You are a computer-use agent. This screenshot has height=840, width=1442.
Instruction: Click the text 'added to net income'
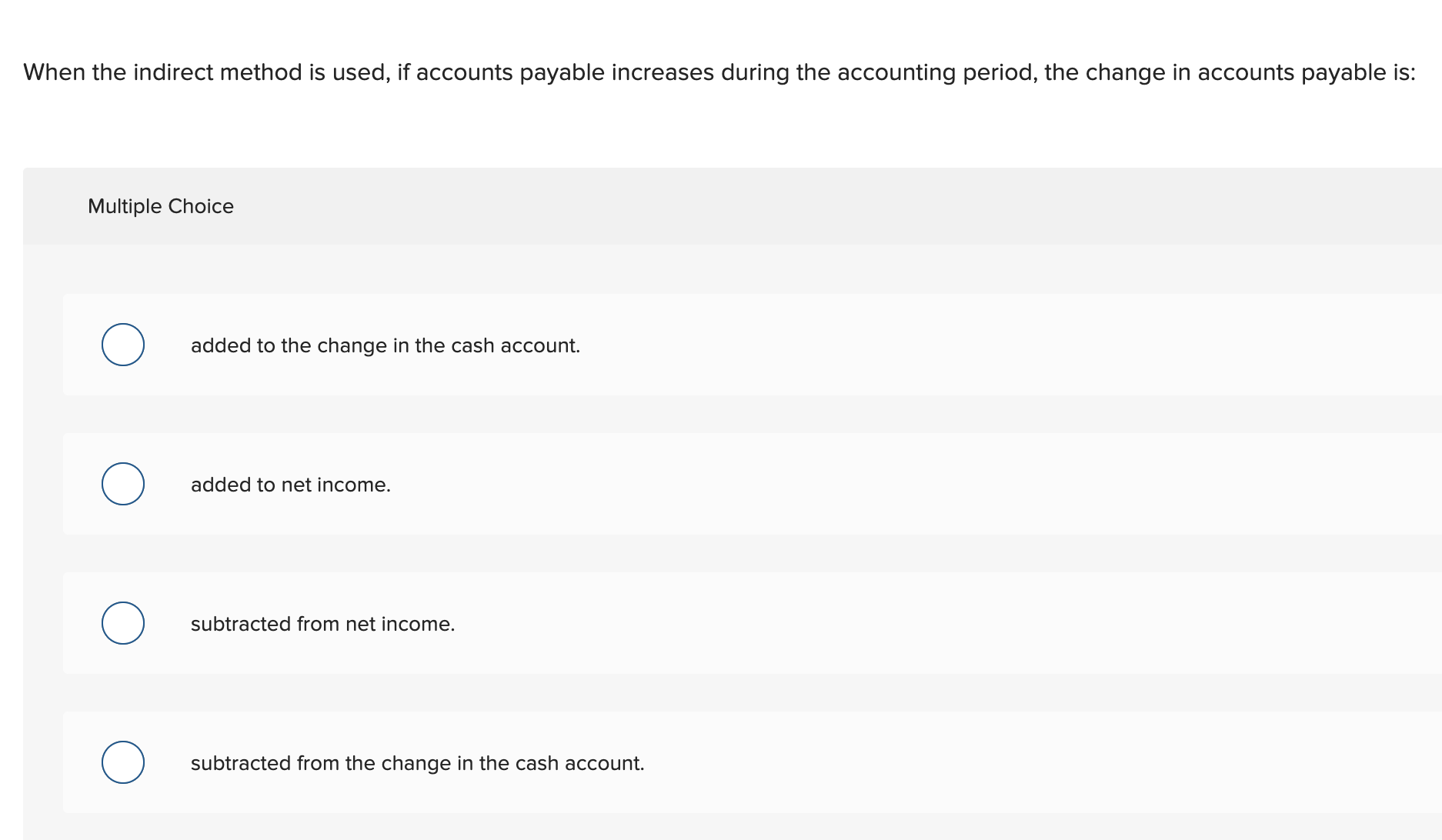[x=291, y=484]
